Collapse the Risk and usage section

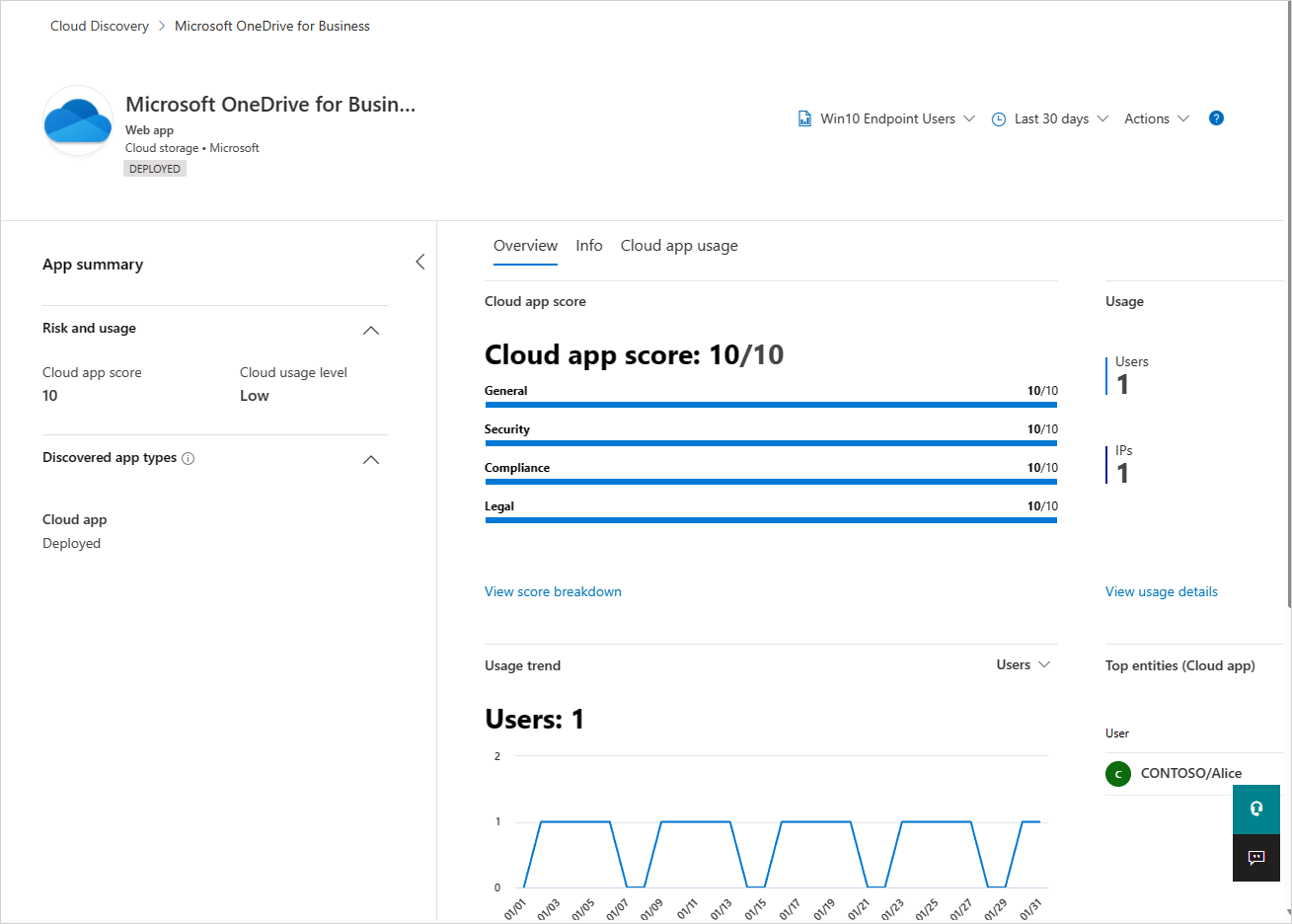point(371,330)
